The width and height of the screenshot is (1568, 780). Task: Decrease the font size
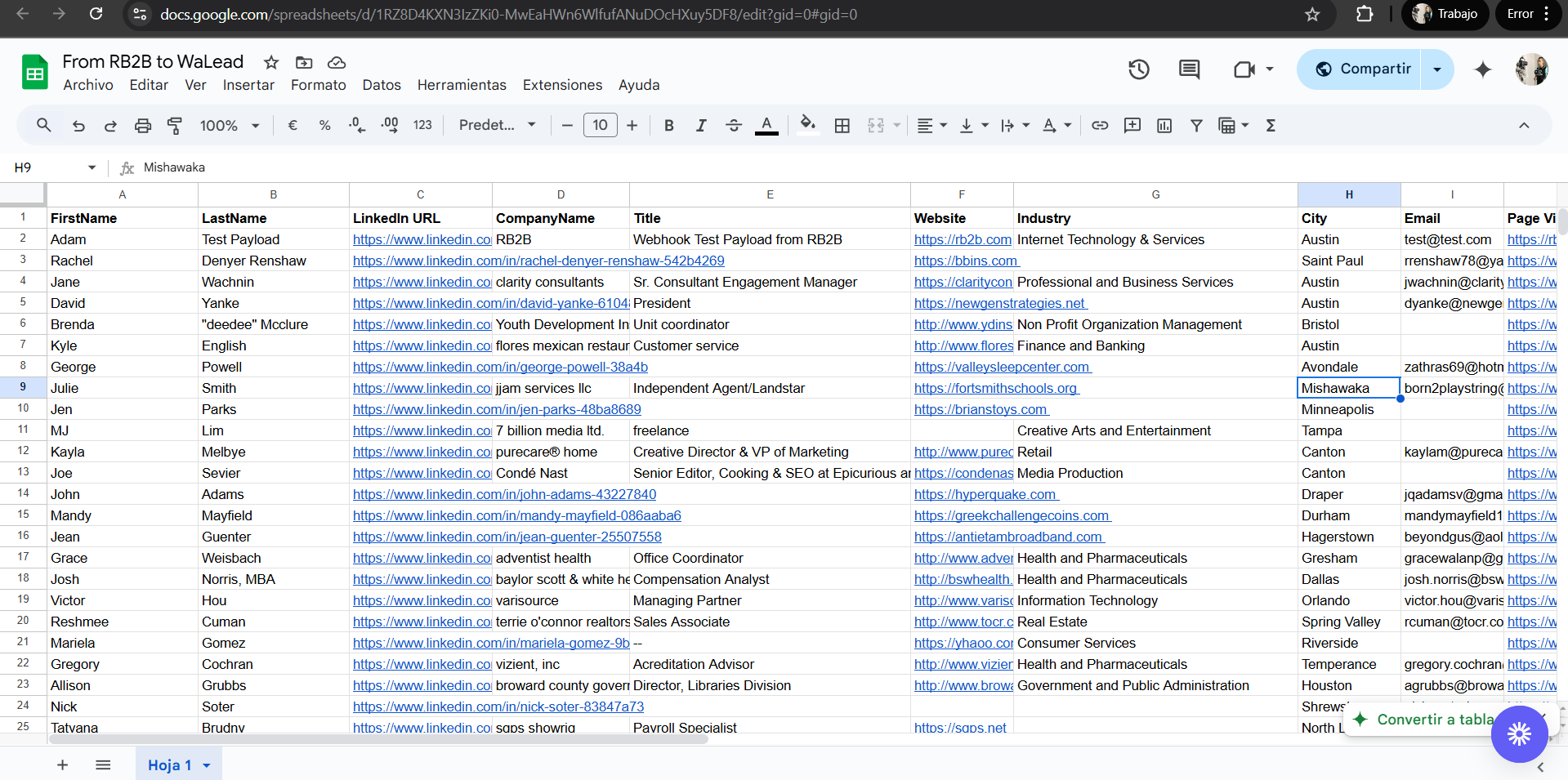[567, 125]
